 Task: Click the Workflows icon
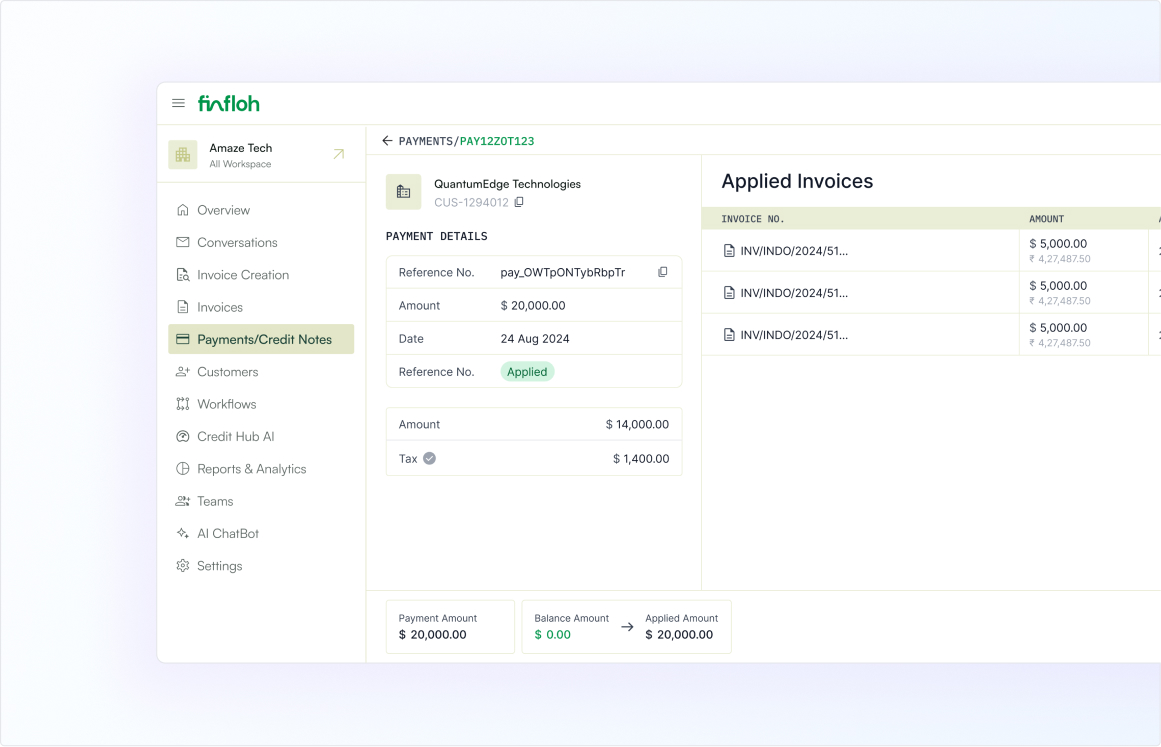(x=183, y=404)
